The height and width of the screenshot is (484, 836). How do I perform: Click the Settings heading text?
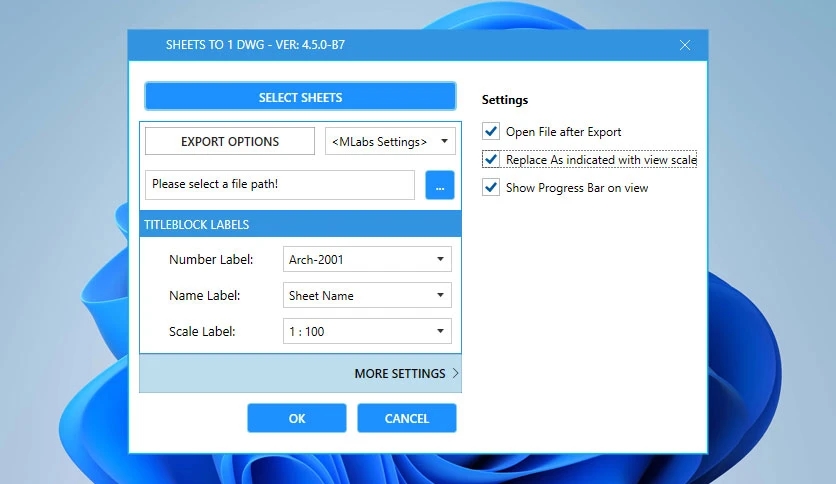tap(505, 100)
